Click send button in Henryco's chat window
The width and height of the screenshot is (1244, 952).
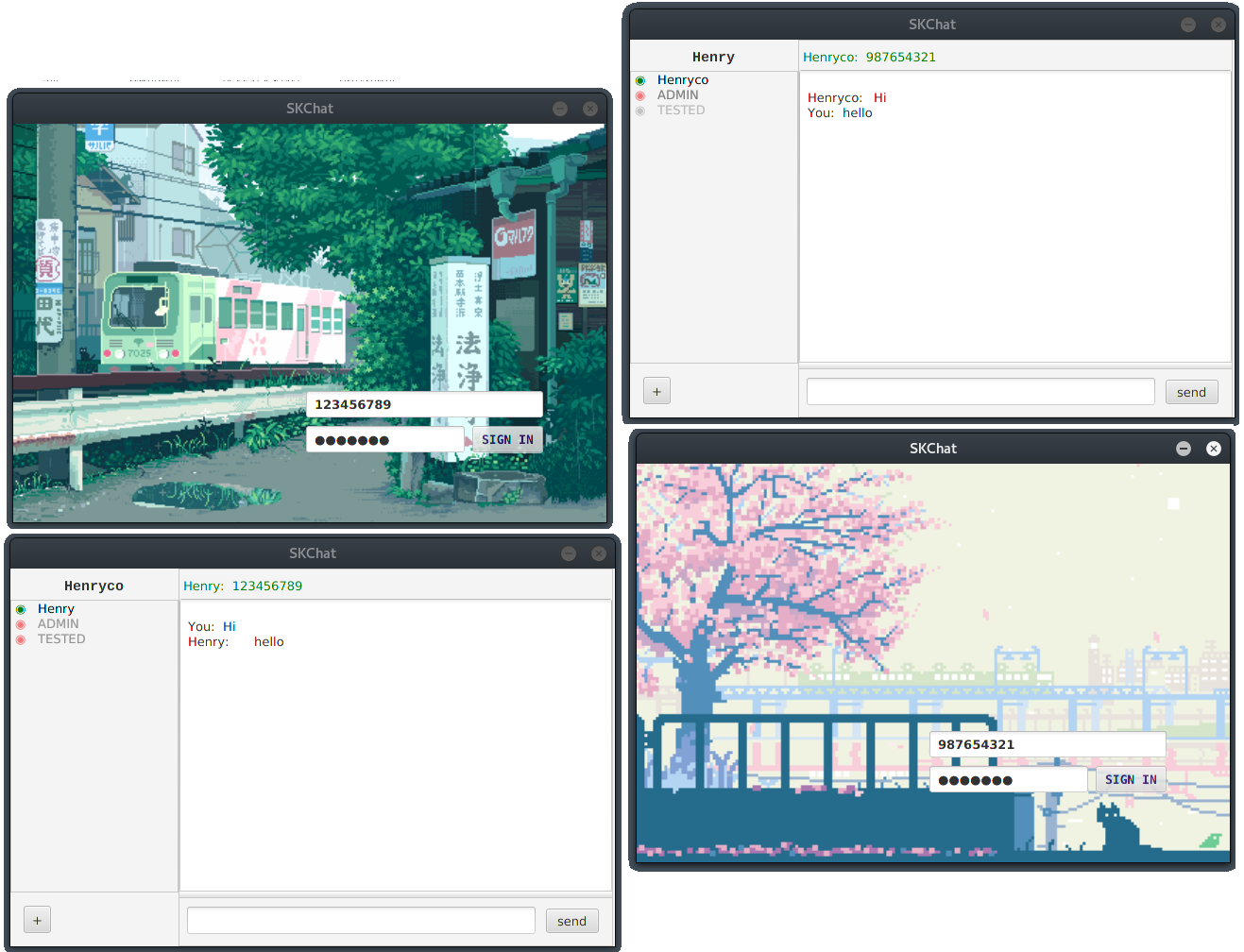click(x=571, y=921)
